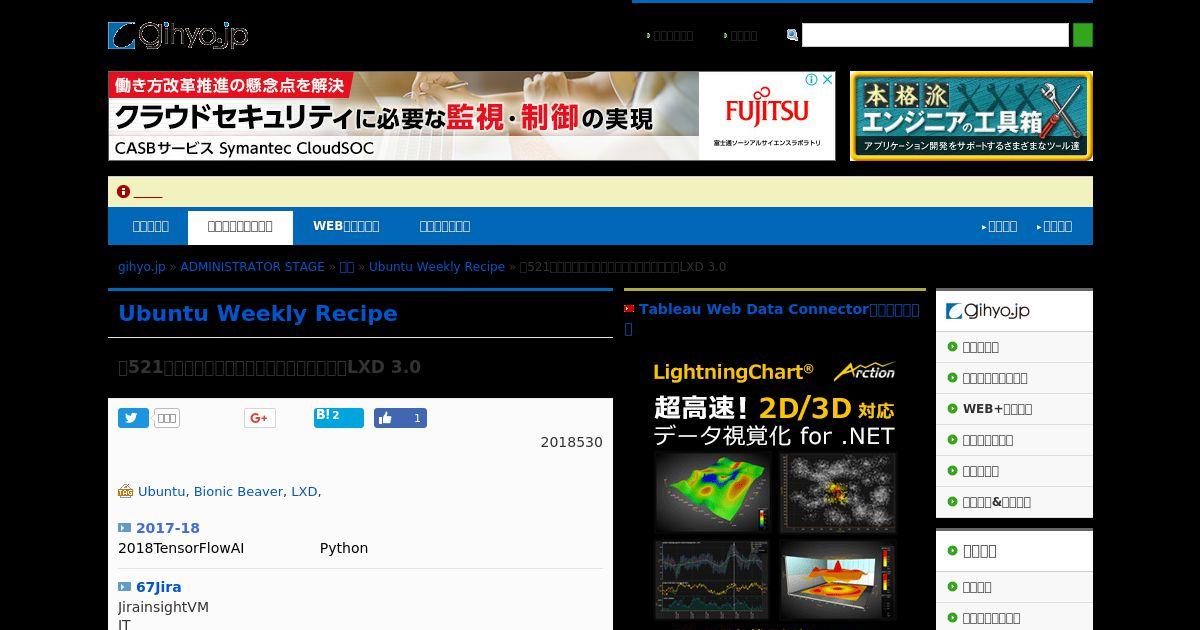Select the WEB tab in the blue navigation bar

346,226
